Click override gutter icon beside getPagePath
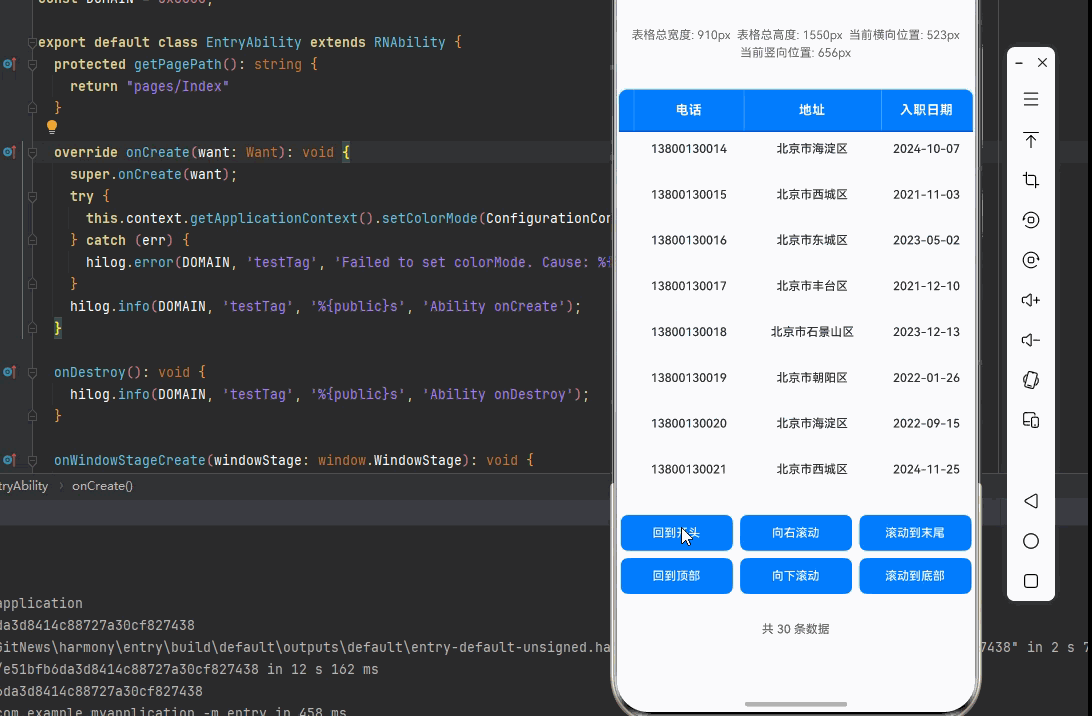This screenshot has height=716, width=1092. tap(9, 64)
